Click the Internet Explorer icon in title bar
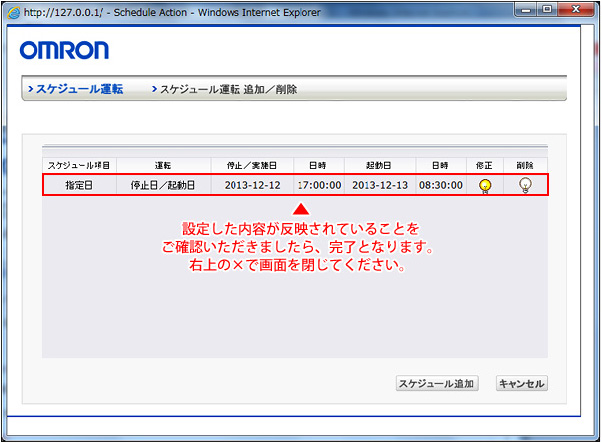The image size is (602, 443). coord(13,11)
